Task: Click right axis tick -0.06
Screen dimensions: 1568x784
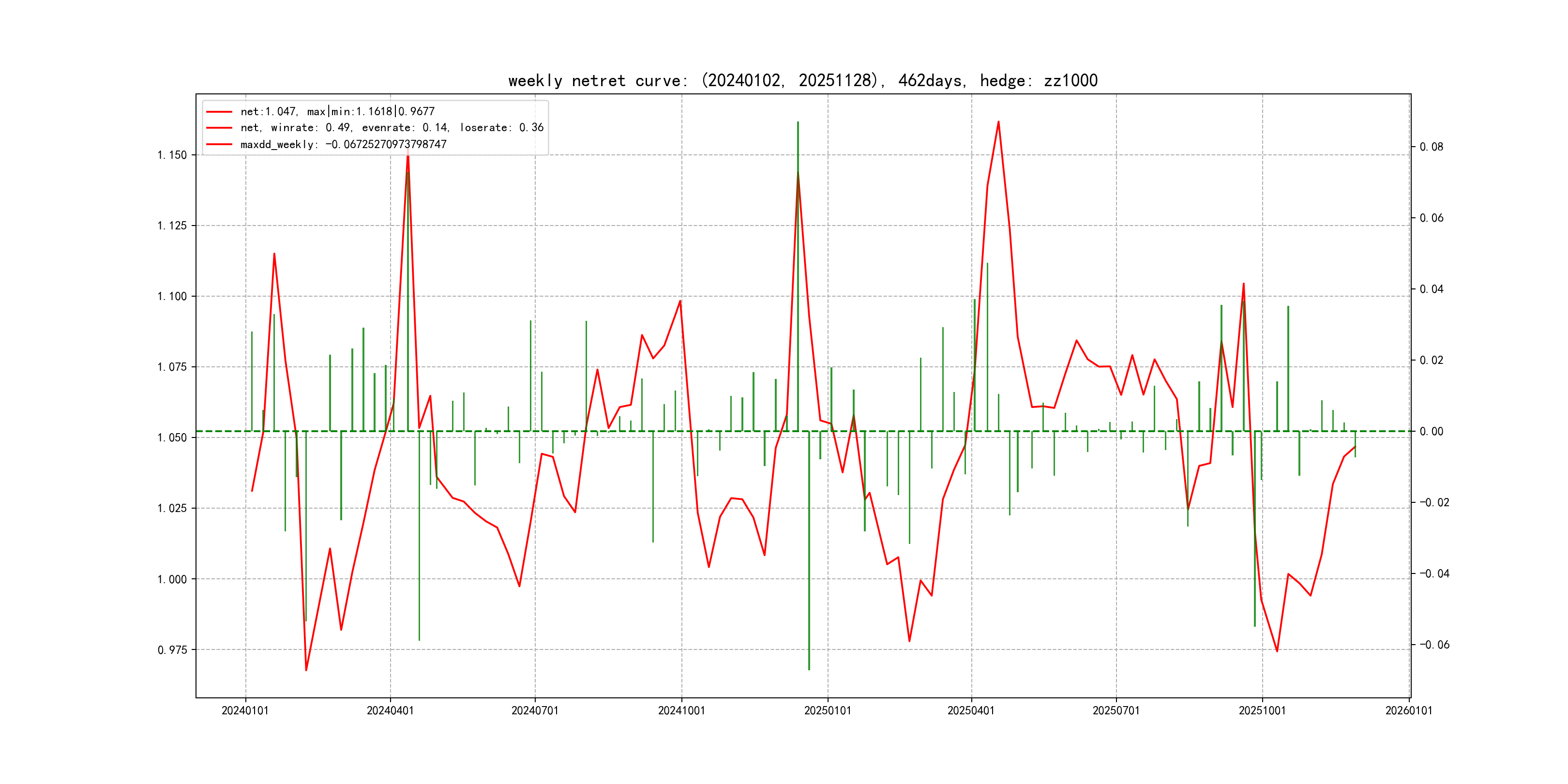Action: coord(1434,645)
